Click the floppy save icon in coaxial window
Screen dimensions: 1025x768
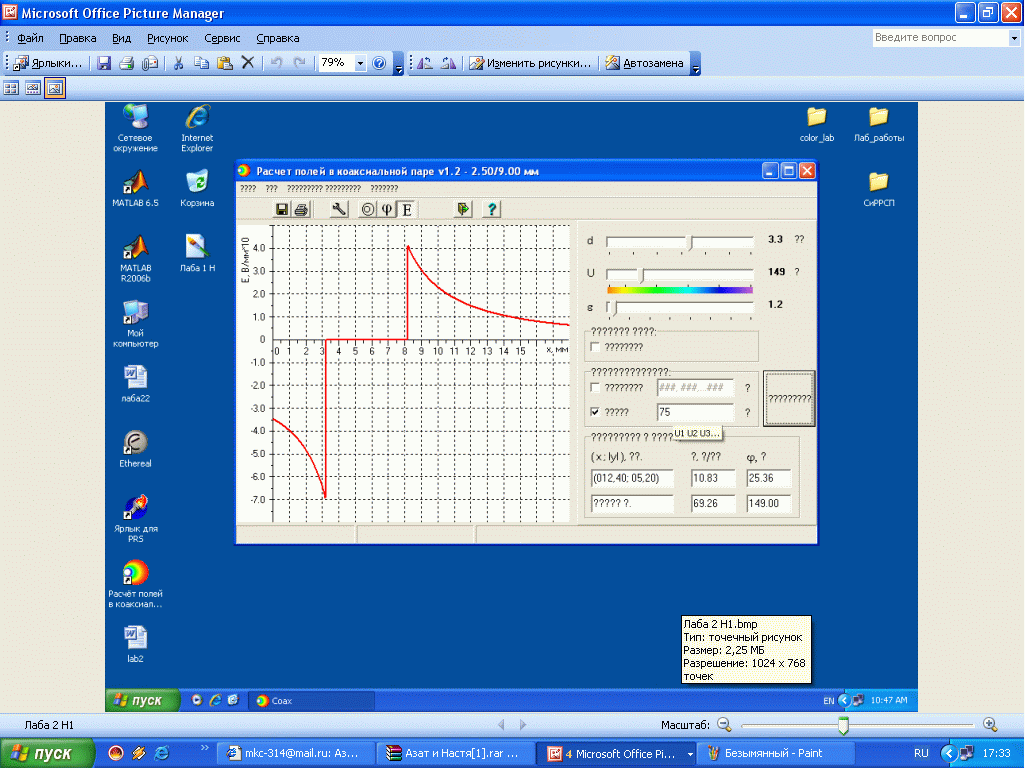[x=282, y=209]
